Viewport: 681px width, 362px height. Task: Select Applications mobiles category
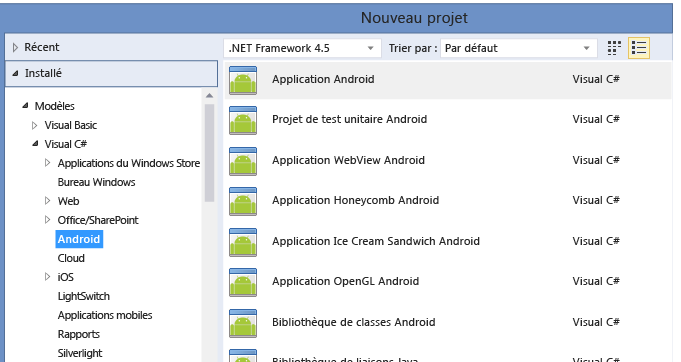pyautogui.click(x=105, y=315)
